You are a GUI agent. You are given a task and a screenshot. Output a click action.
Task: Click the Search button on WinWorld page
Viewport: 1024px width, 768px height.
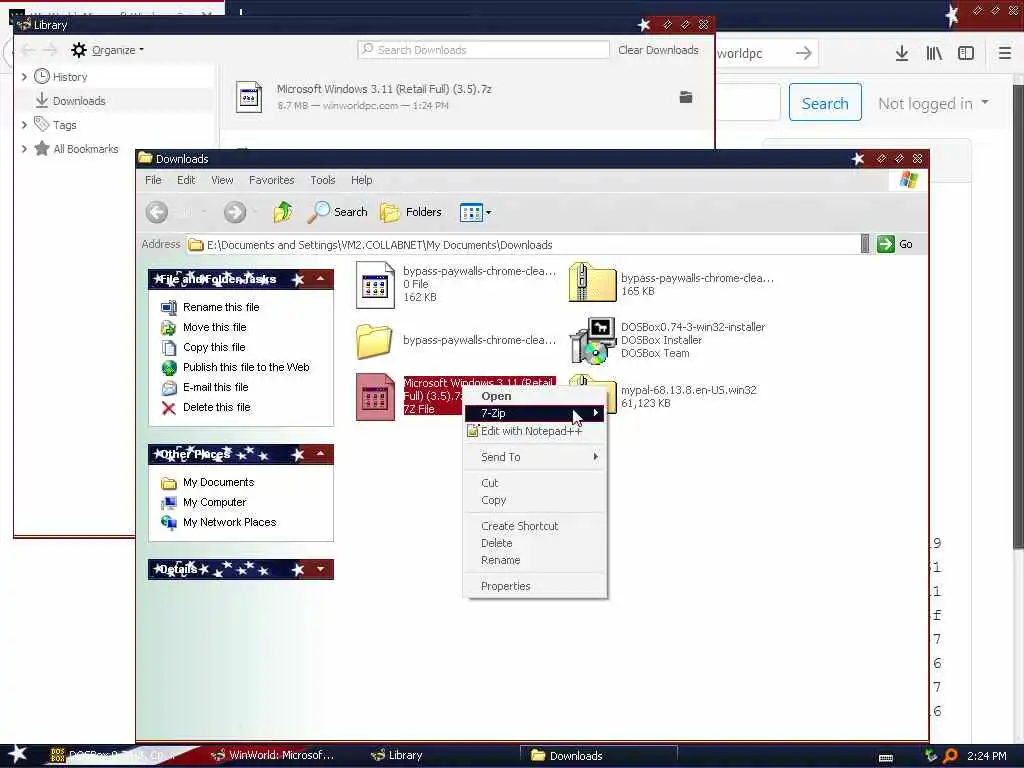coord(825,103)
